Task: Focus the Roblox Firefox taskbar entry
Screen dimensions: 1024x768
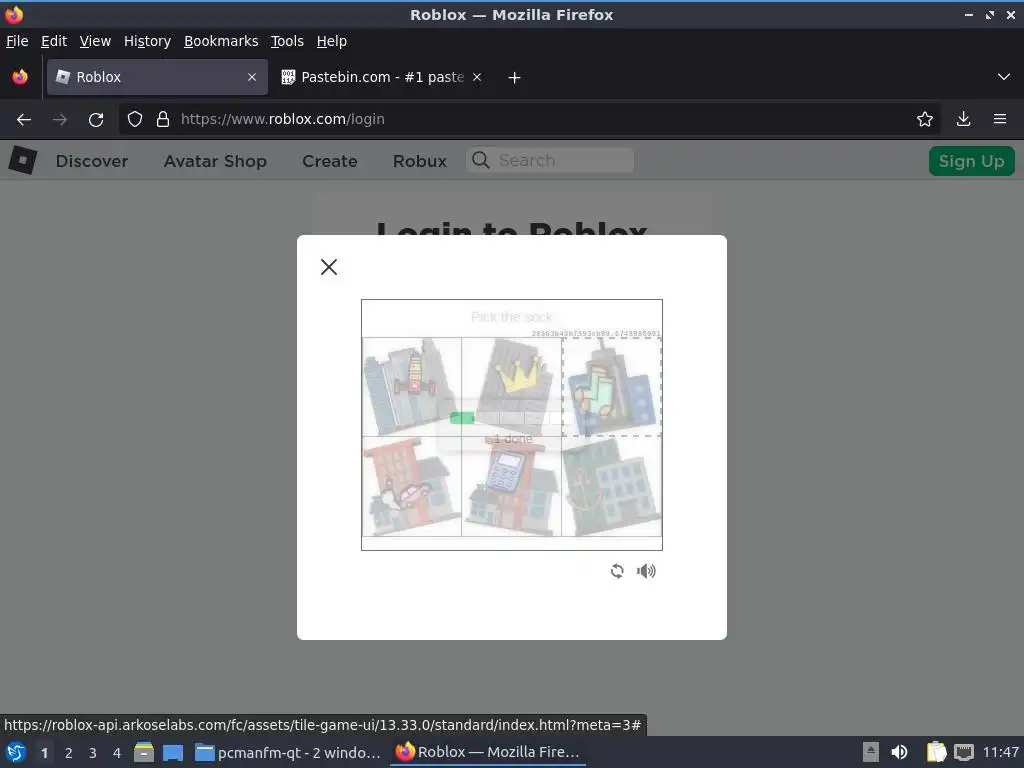Action: point(488,752)
